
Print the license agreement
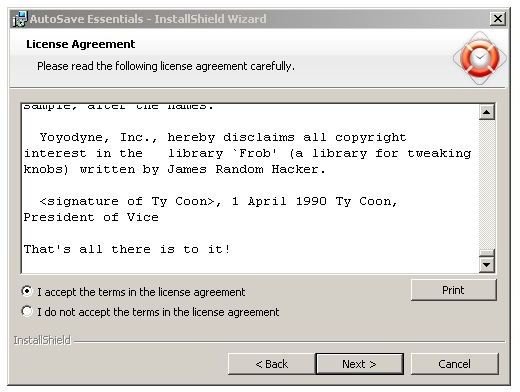click(x=453, y=290)
